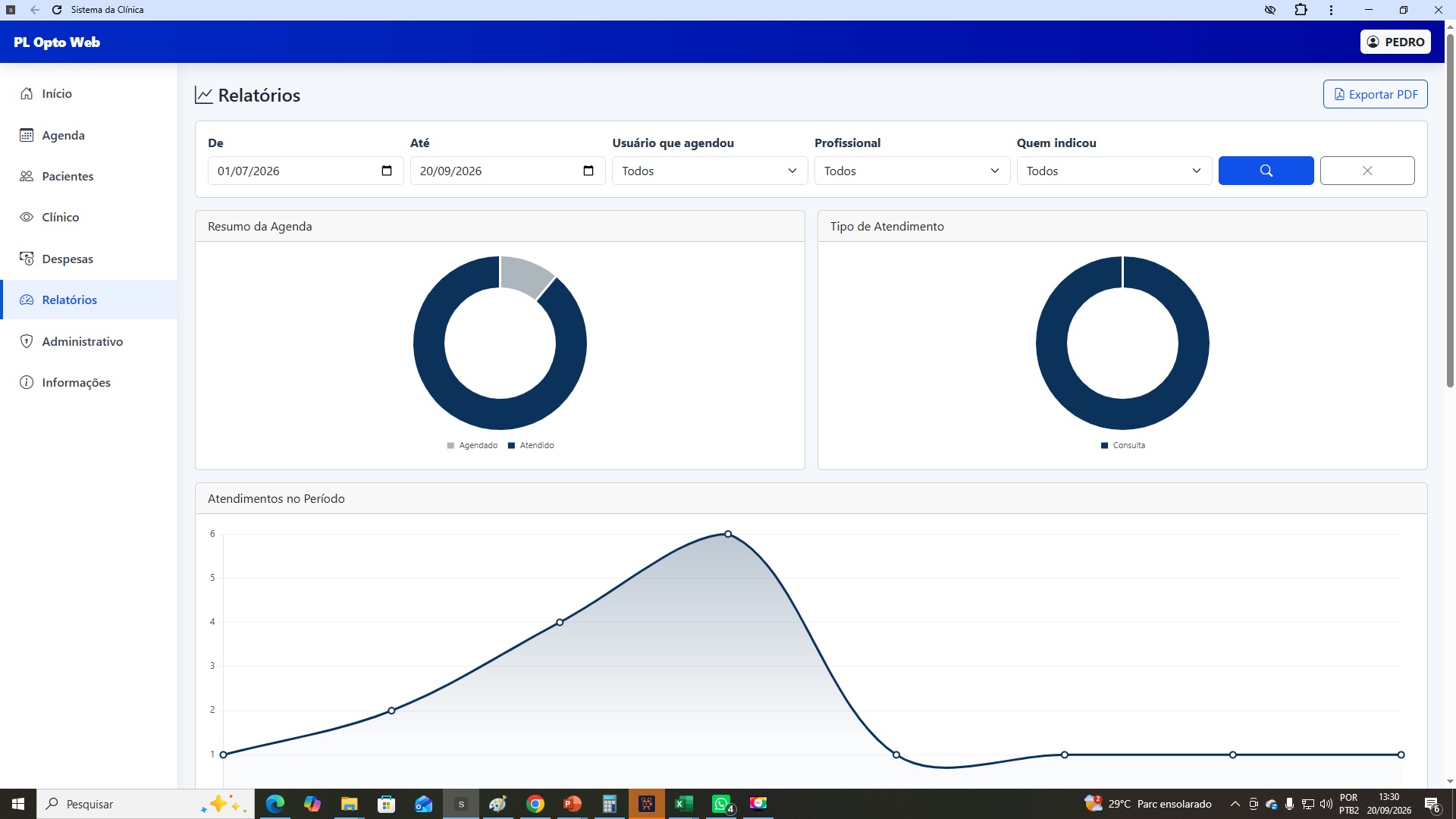This screenshot has width=1456, height=819.
Task: Toggle Atendido legend in Resumo da Agenda
Action: click(x=531, y=445)
